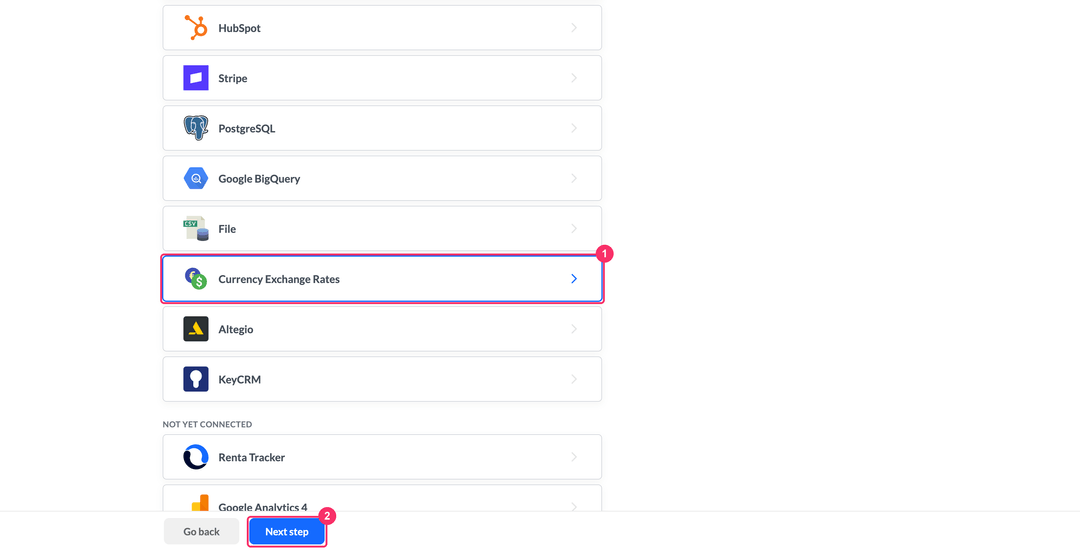Open the File row chevron
This screenshot has height=551, width=1080.
pyautogui.click(x=574, y=229)
